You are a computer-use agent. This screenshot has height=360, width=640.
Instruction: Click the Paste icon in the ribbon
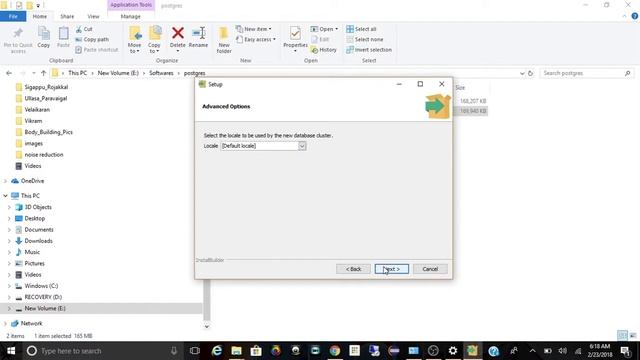click(x=63, y=33)
